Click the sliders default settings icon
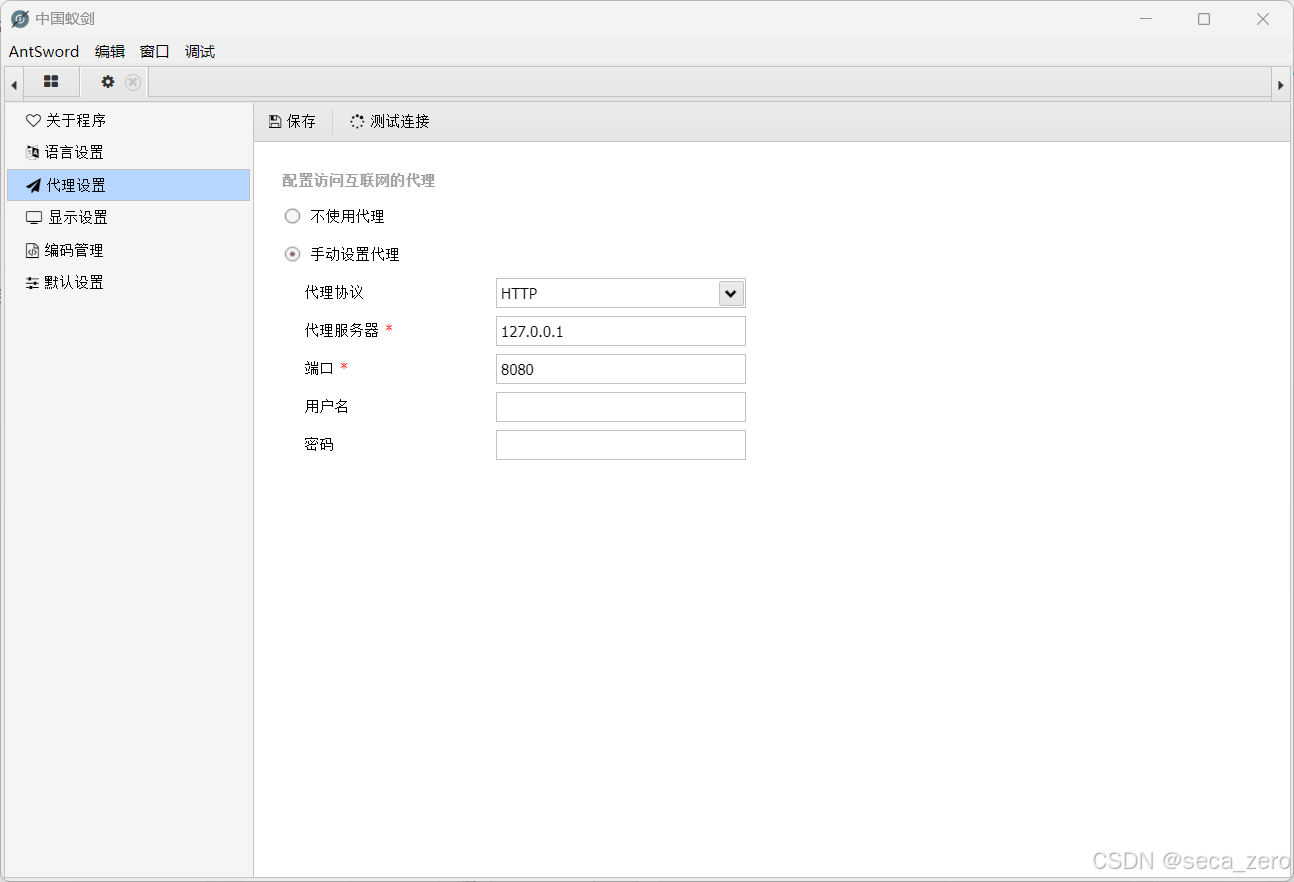The width and height of the screenshot is (1294, 882). [33, 283]
